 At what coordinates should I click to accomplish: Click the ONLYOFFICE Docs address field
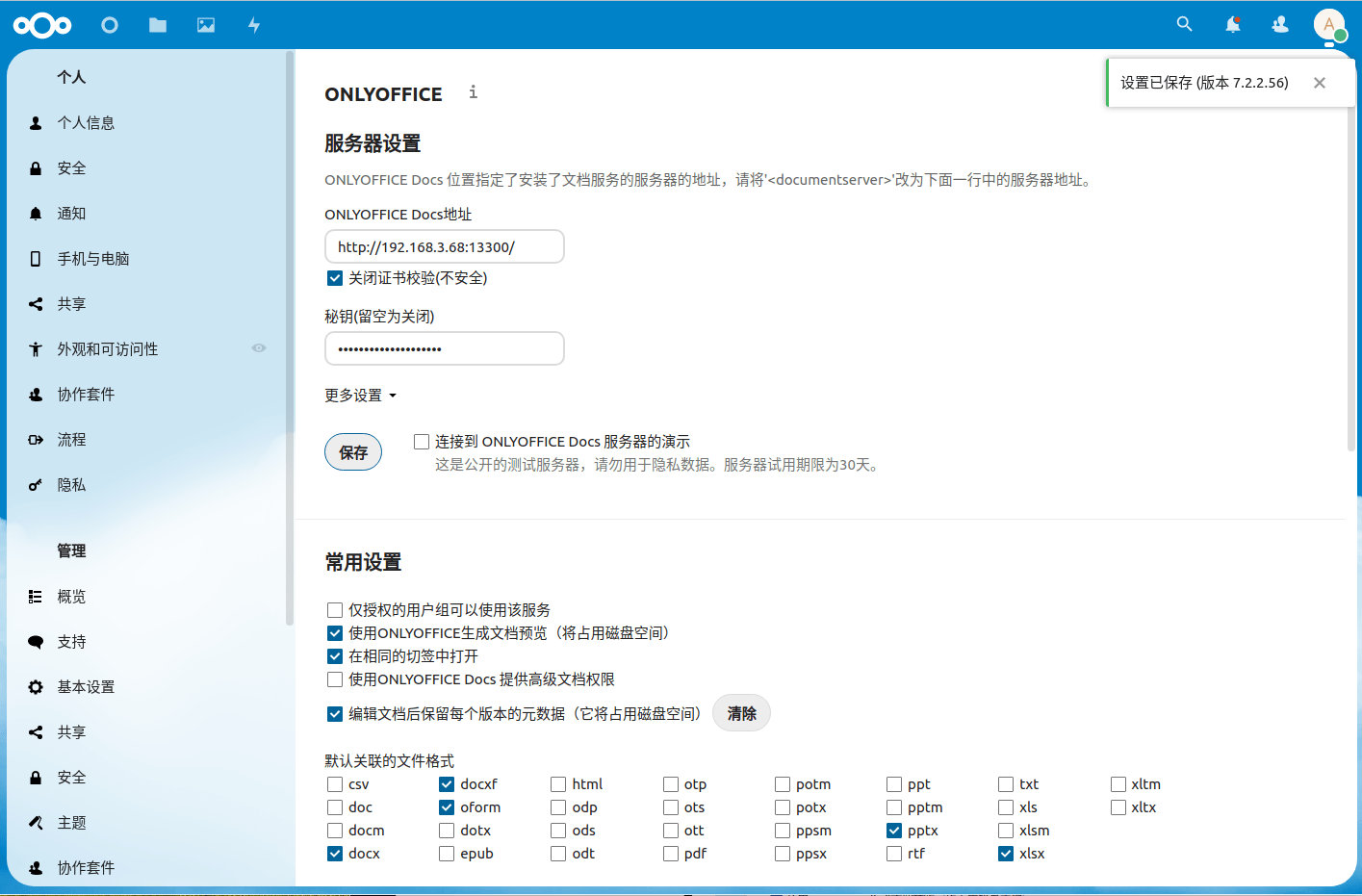pos(445,246)
